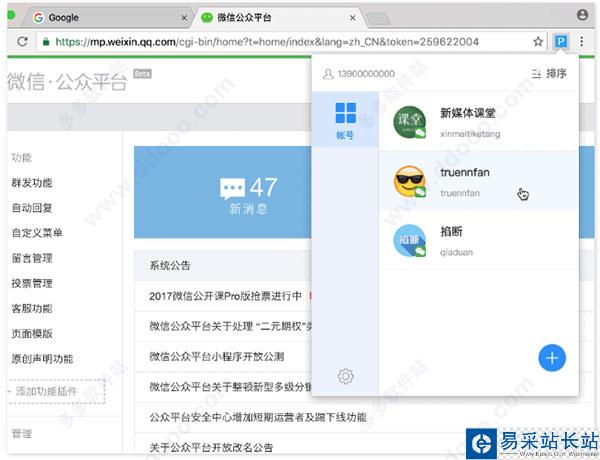Click the green secure padlock icon

[x=46, y=42]
